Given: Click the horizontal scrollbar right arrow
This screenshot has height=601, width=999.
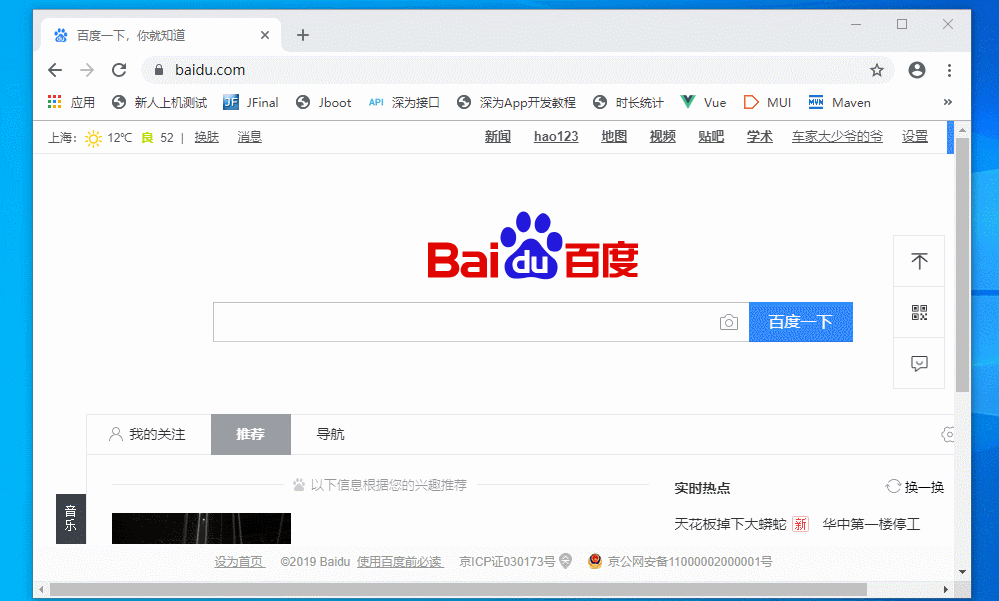Looking at the screenshot, I should [946, 590].
